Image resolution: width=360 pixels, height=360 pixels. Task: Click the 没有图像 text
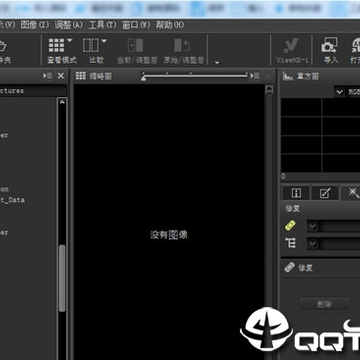(x=169, y=235)
